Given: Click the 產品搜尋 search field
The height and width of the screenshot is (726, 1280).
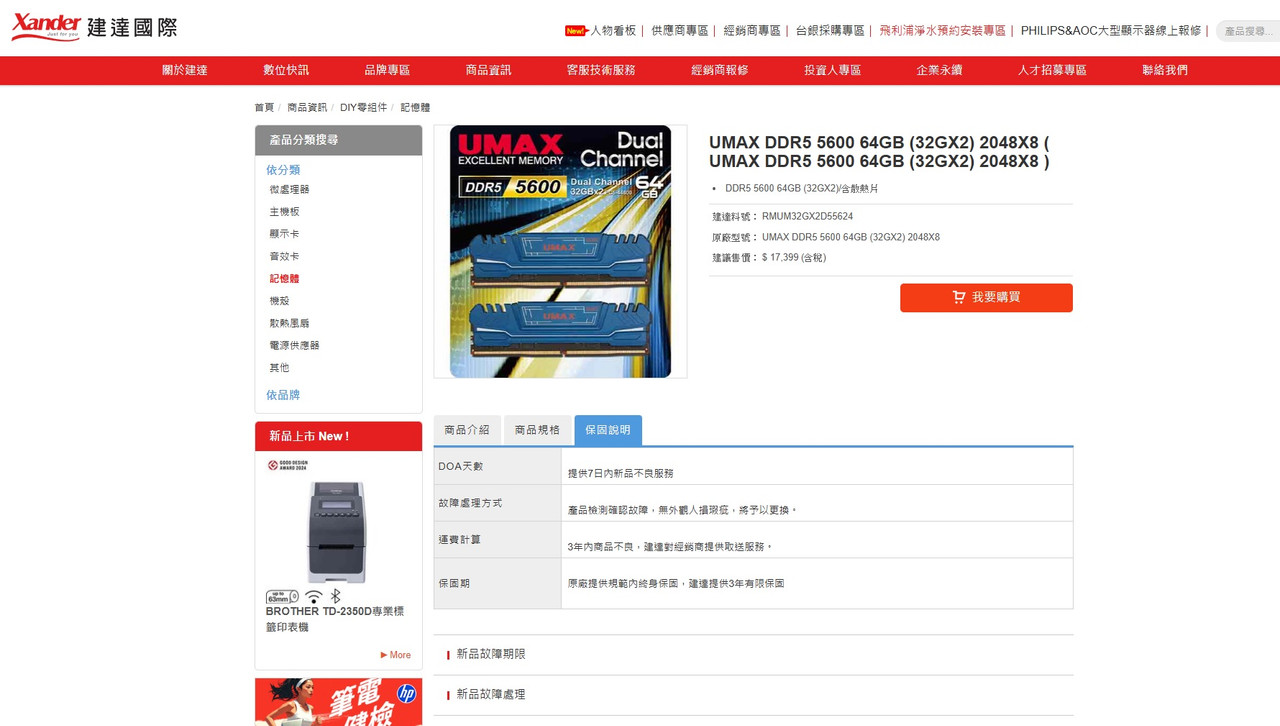Looking at the screenshot, I should [x=1248, y=31].
